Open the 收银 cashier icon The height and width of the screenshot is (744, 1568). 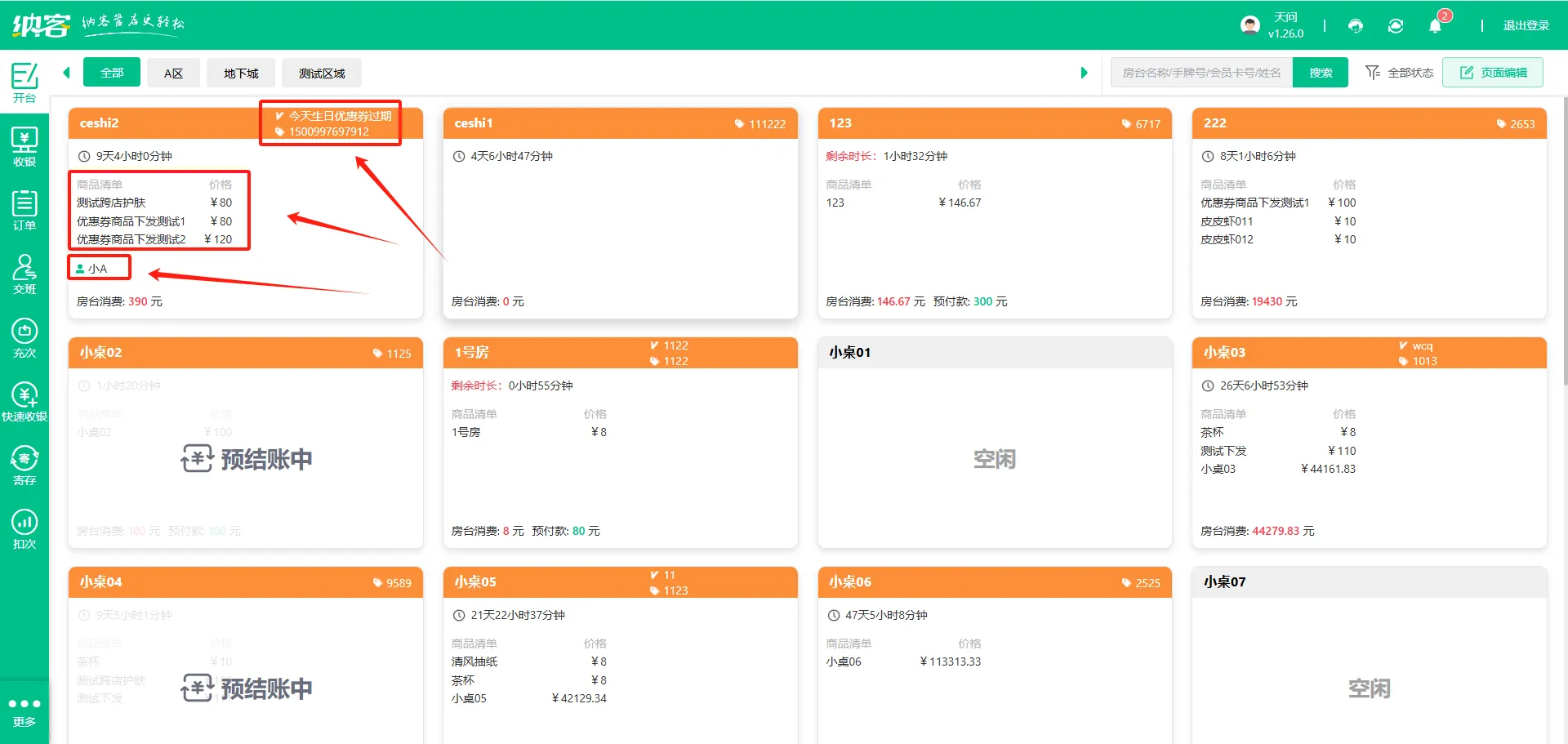(24, 147)
